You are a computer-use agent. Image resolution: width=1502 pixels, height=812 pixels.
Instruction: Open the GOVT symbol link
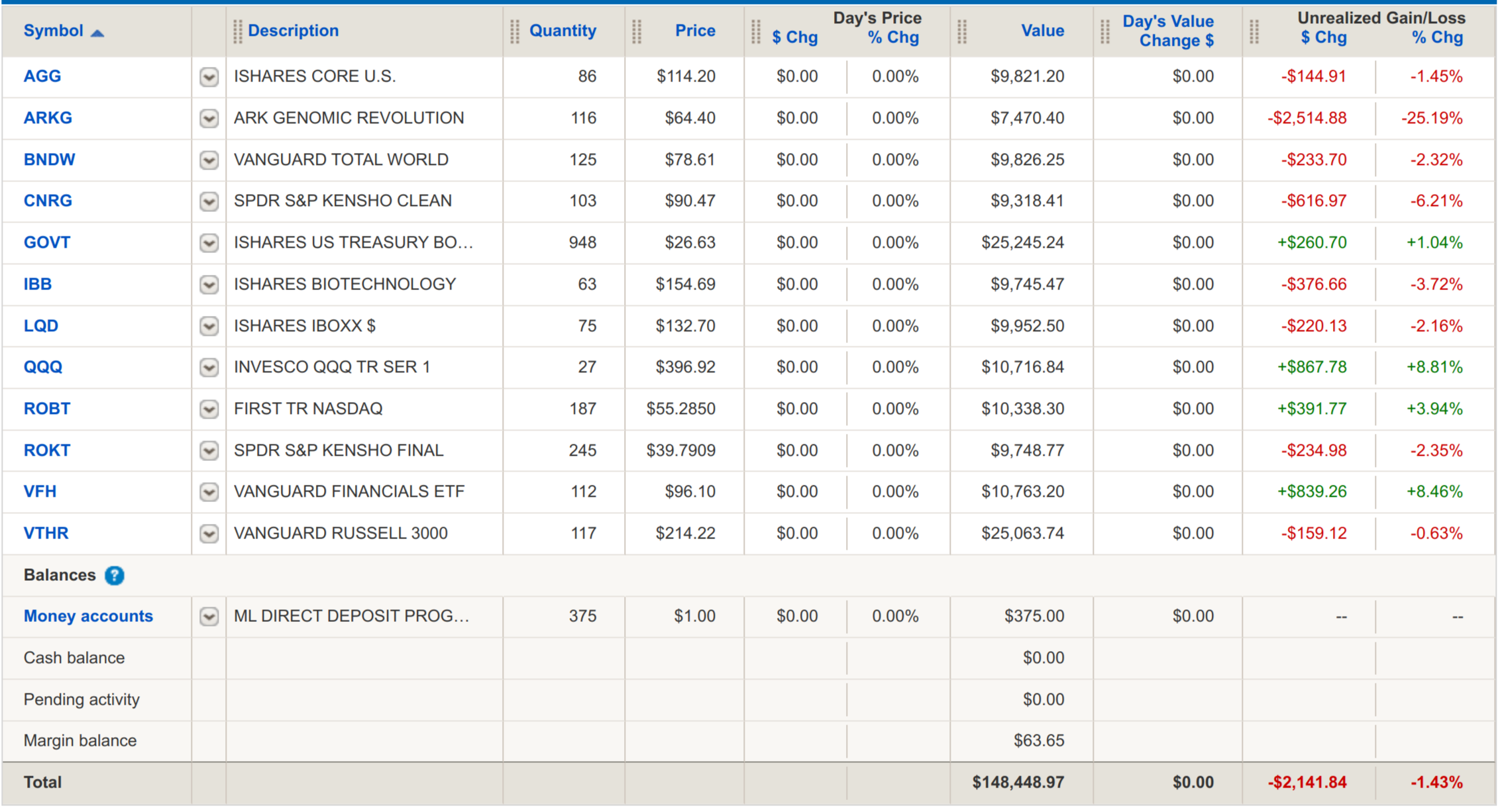pyautogui.click(x=47, y=242)
